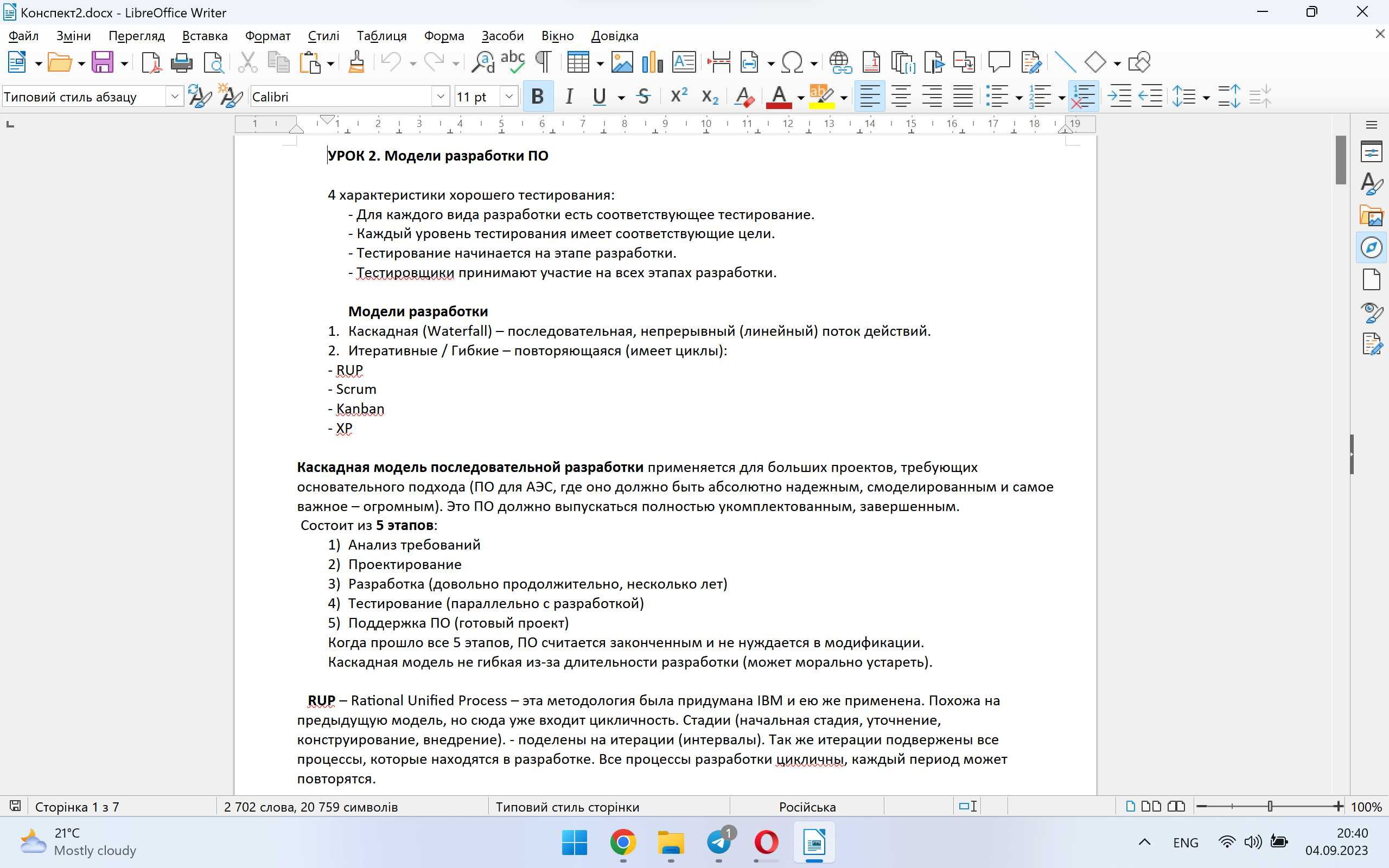Align text left
This screenshot has width=1389, height=868.
coord(870,97)
